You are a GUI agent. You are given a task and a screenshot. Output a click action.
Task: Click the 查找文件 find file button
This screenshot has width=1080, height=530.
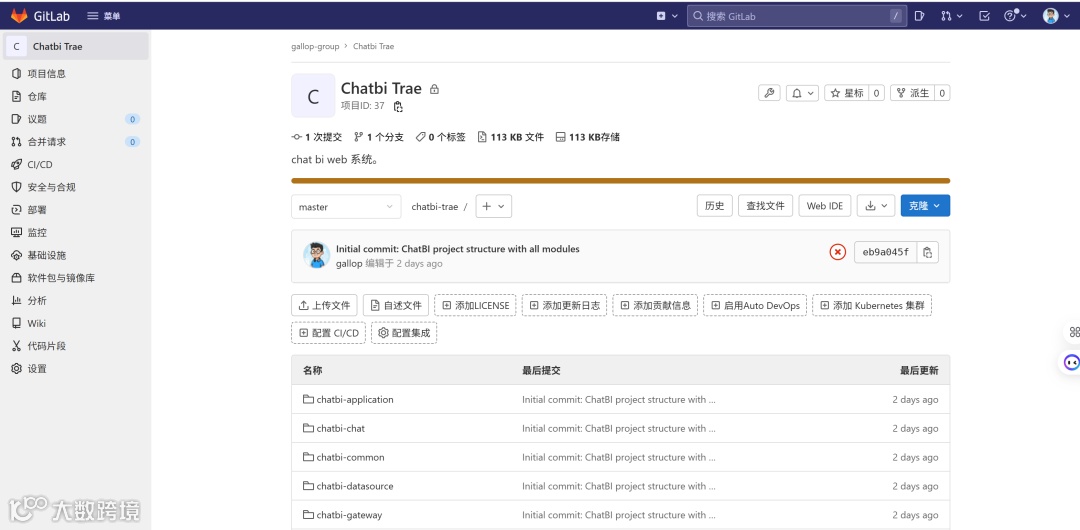(x=765, y=205)
